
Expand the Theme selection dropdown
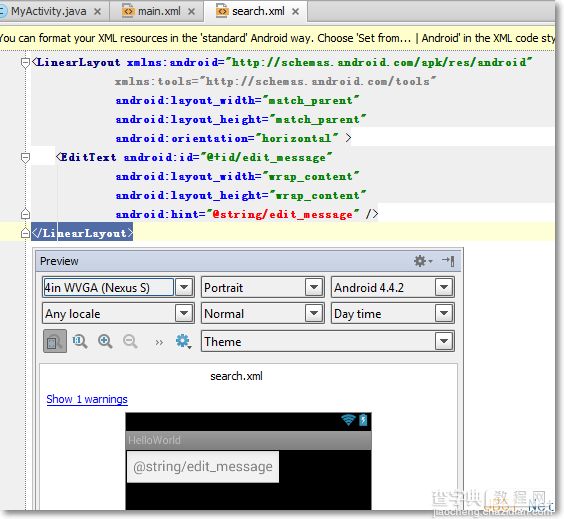[x=327, y=341]
